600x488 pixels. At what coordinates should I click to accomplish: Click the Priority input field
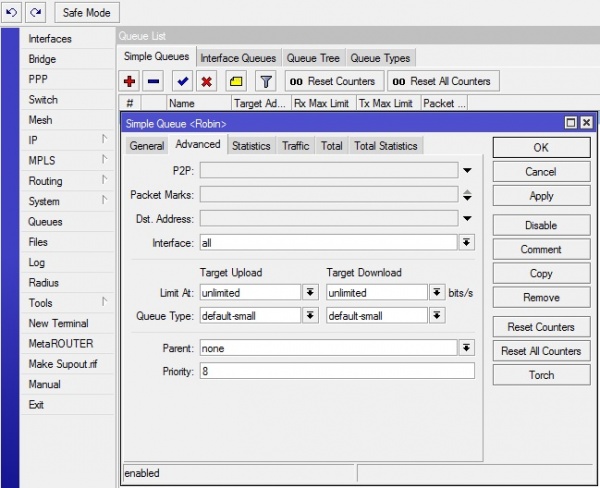point(336,371)
